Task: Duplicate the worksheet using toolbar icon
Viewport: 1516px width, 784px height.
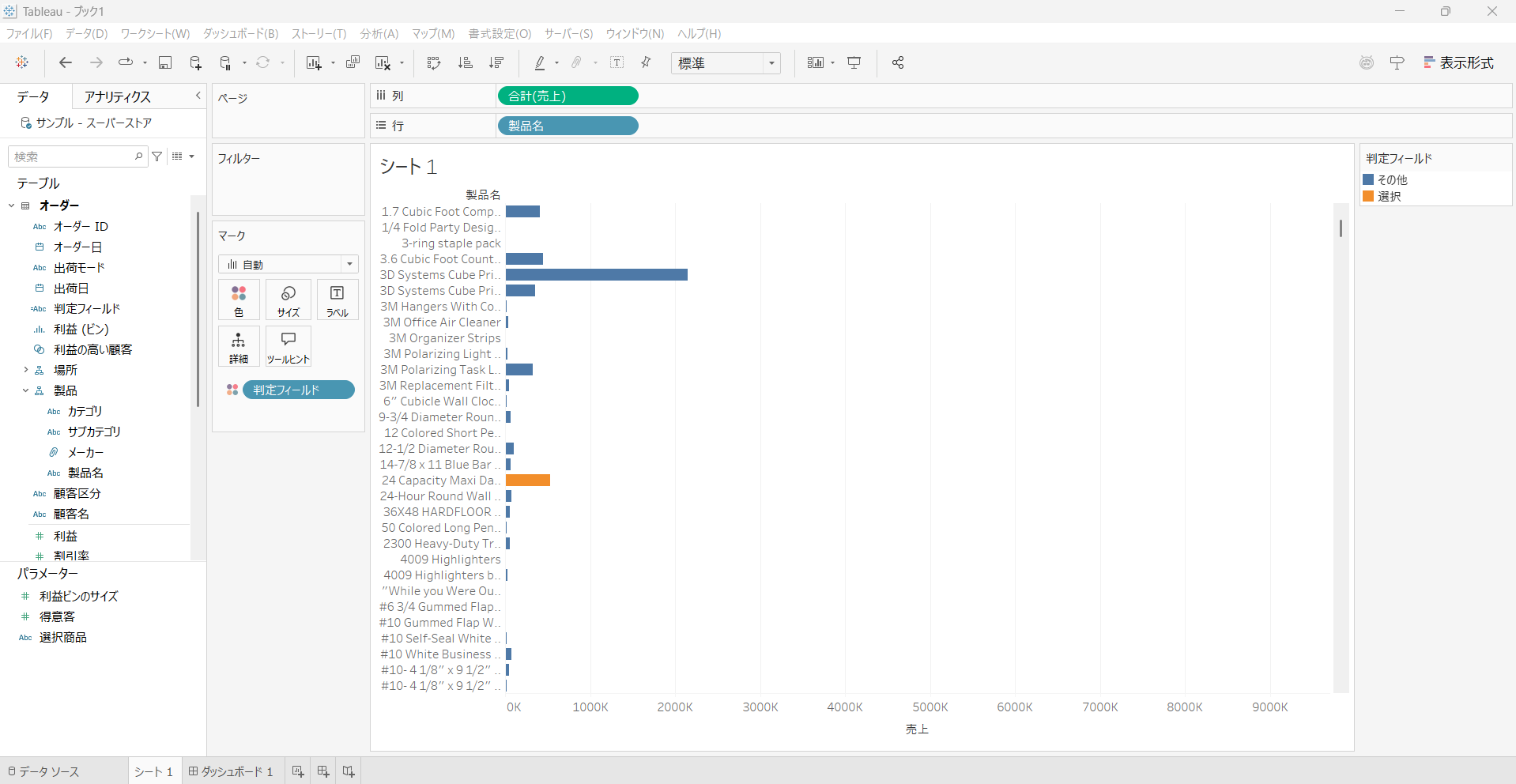Action: [x=353, y=63]
